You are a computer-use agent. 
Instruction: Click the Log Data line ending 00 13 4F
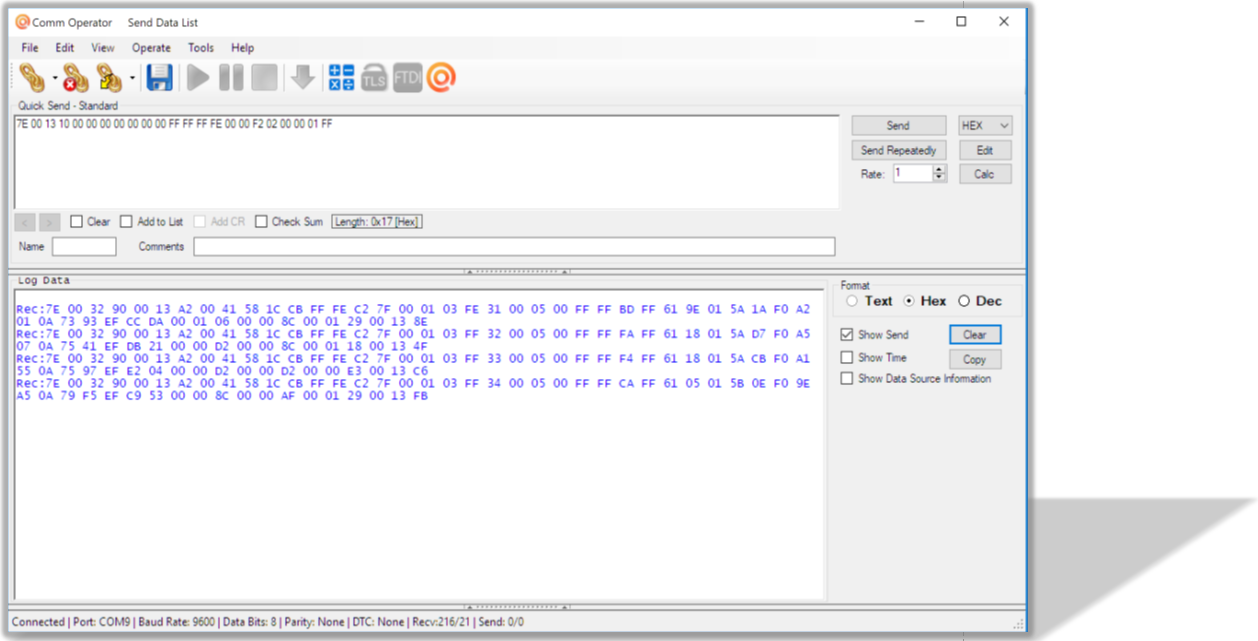coord(222,346)
